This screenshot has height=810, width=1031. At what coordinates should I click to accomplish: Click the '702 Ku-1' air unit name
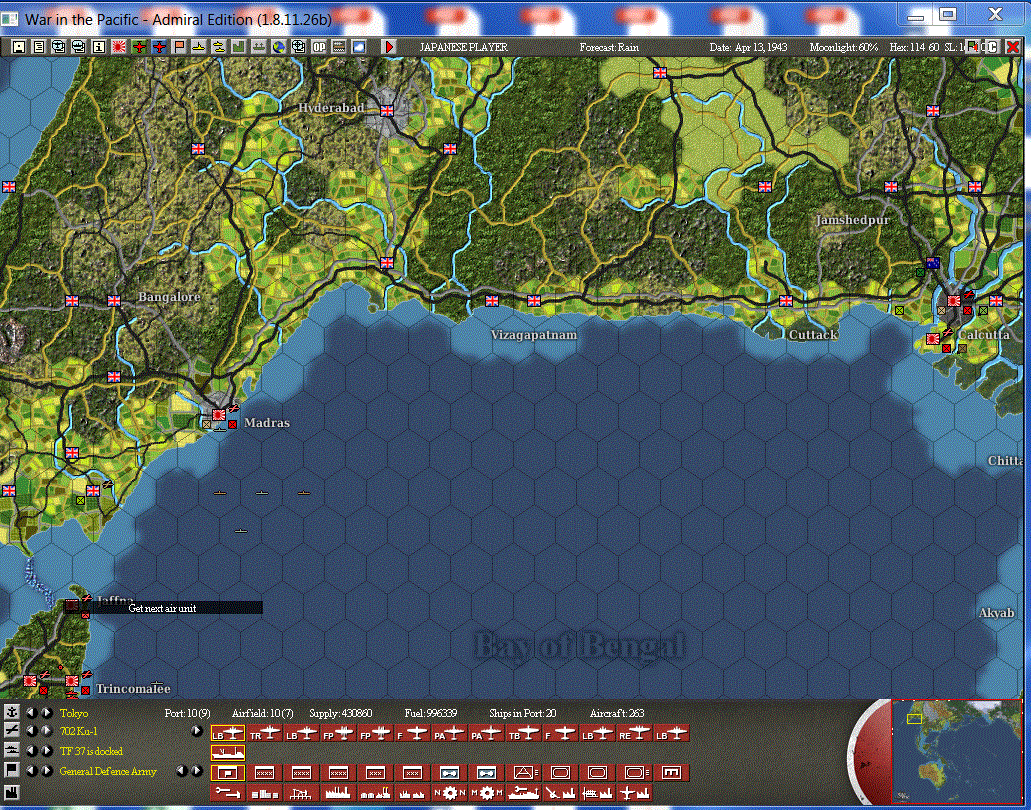[78, 731]
